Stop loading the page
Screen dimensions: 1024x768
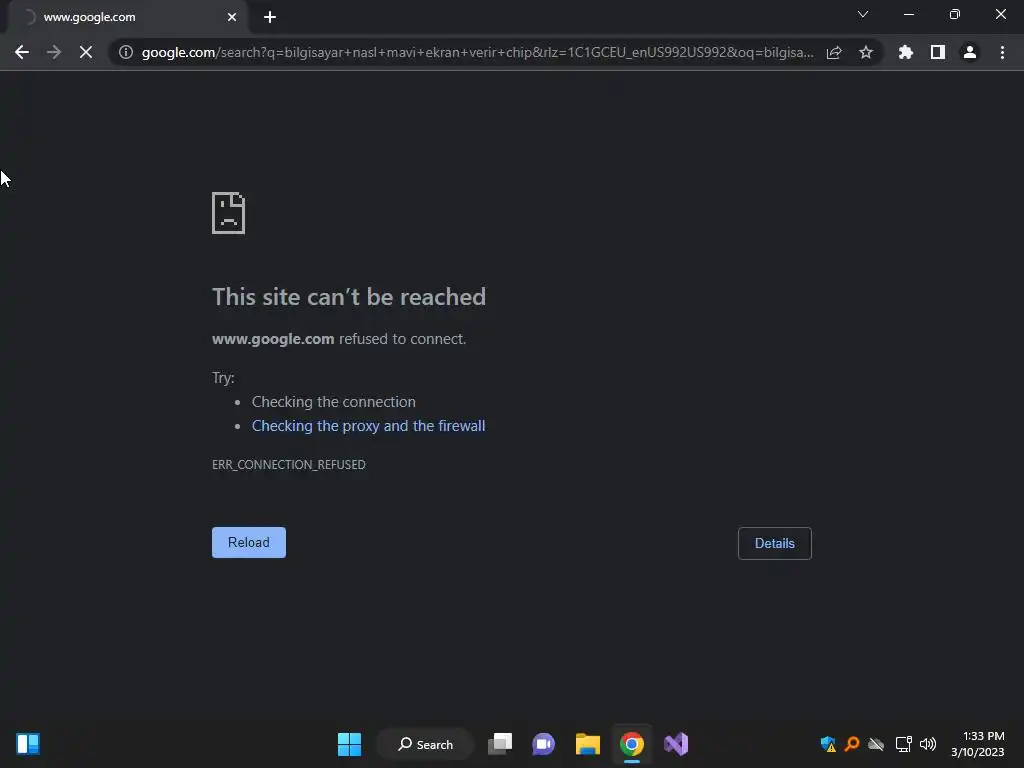[86, 52]
